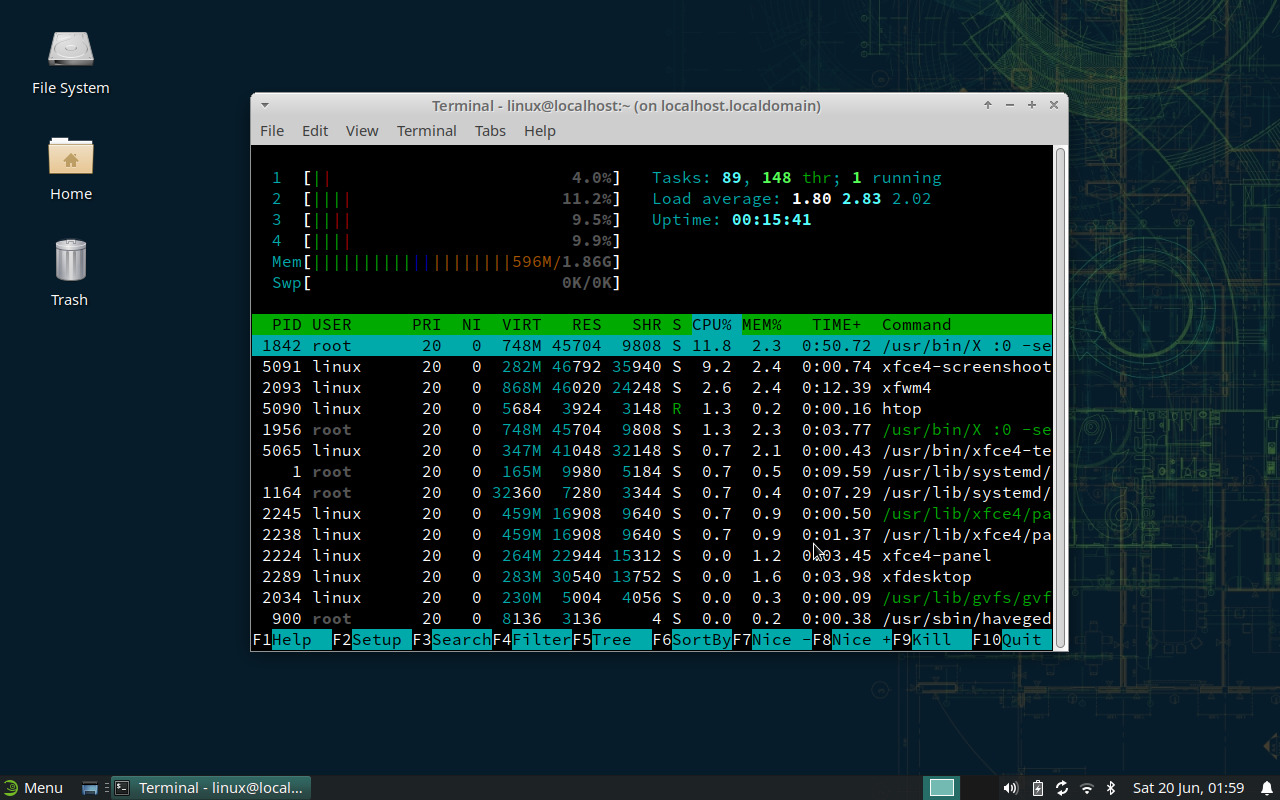The height and width of the screenshot is (800, 1280).
Task: Open the Terminal menu
Action: click(426, 130)
